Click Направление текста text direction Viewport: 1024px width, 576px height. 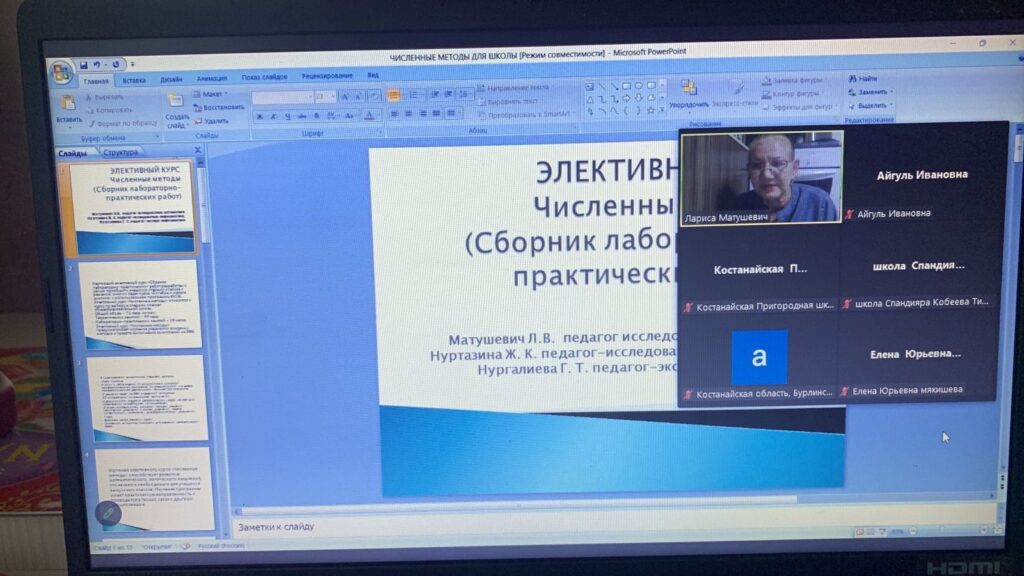coord(514,88)
